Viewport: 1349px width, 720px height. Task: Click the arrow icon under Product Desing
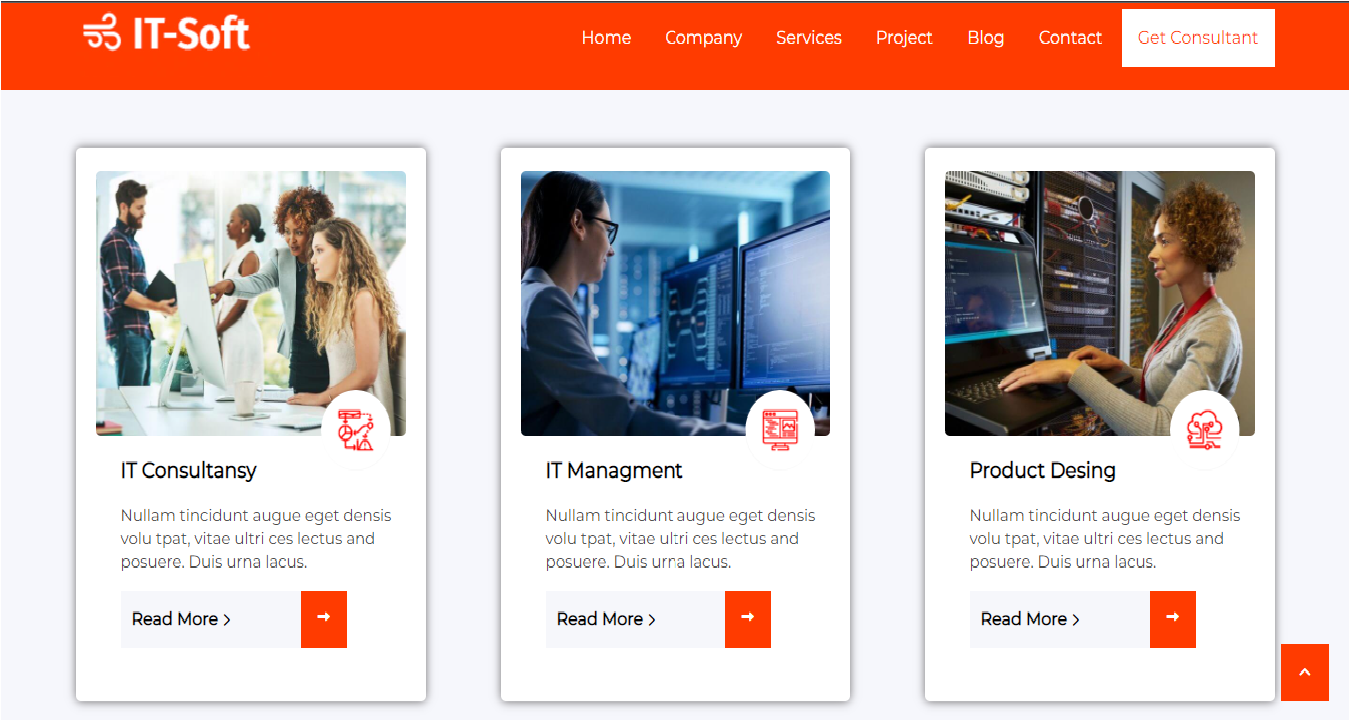(x=1172, y=619)
